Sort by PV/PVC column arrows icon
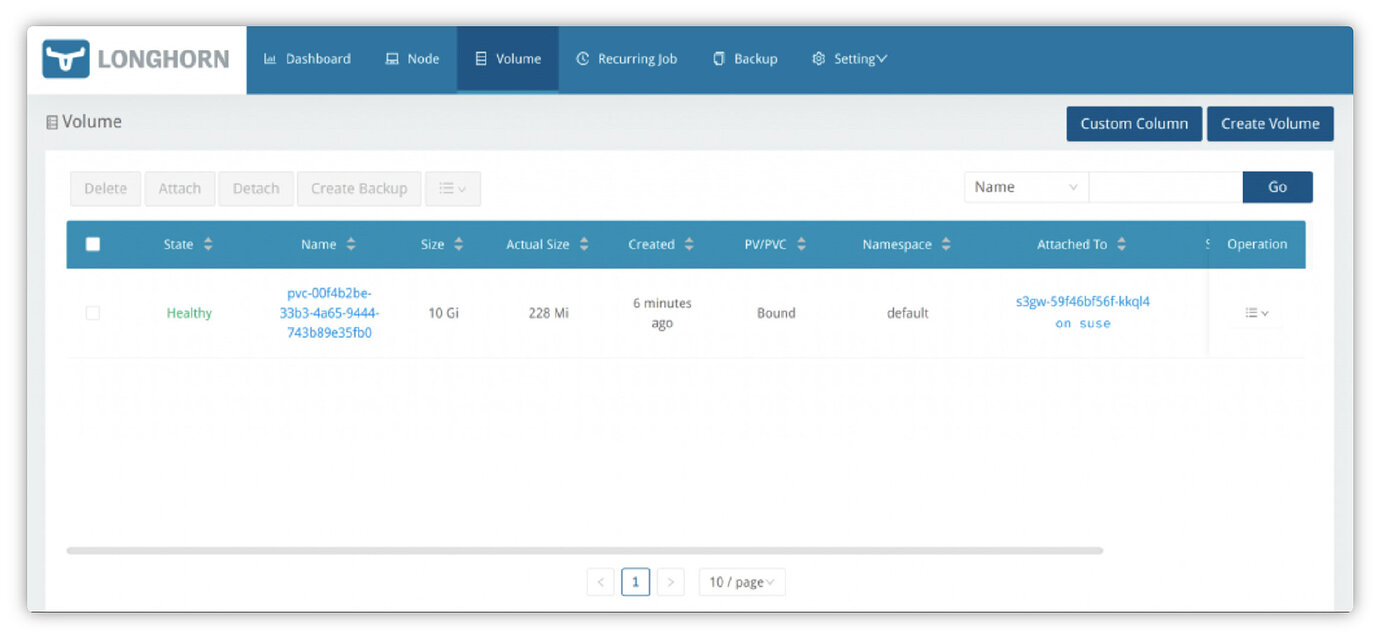 coord(801,244)
